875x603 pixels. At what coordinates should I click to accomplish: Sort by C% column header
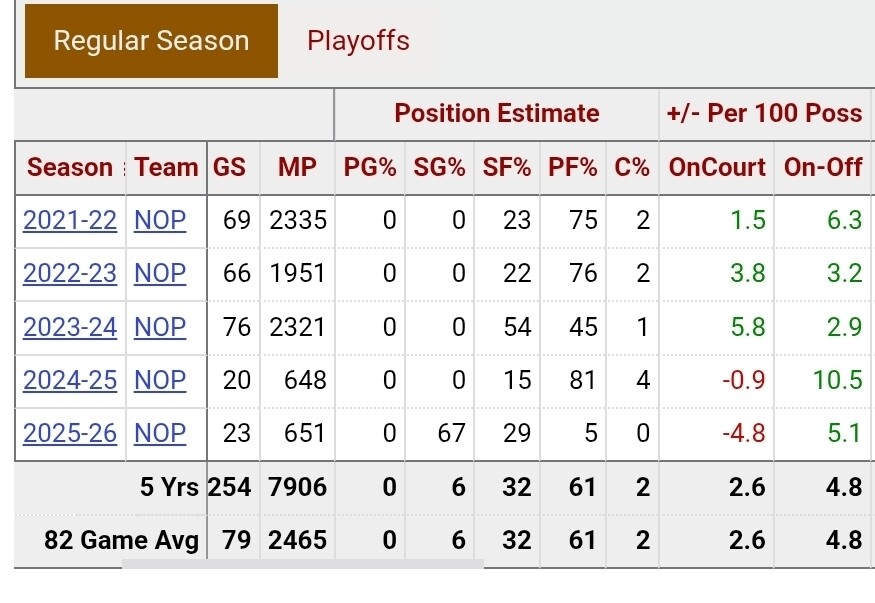(x=632, y=167)
